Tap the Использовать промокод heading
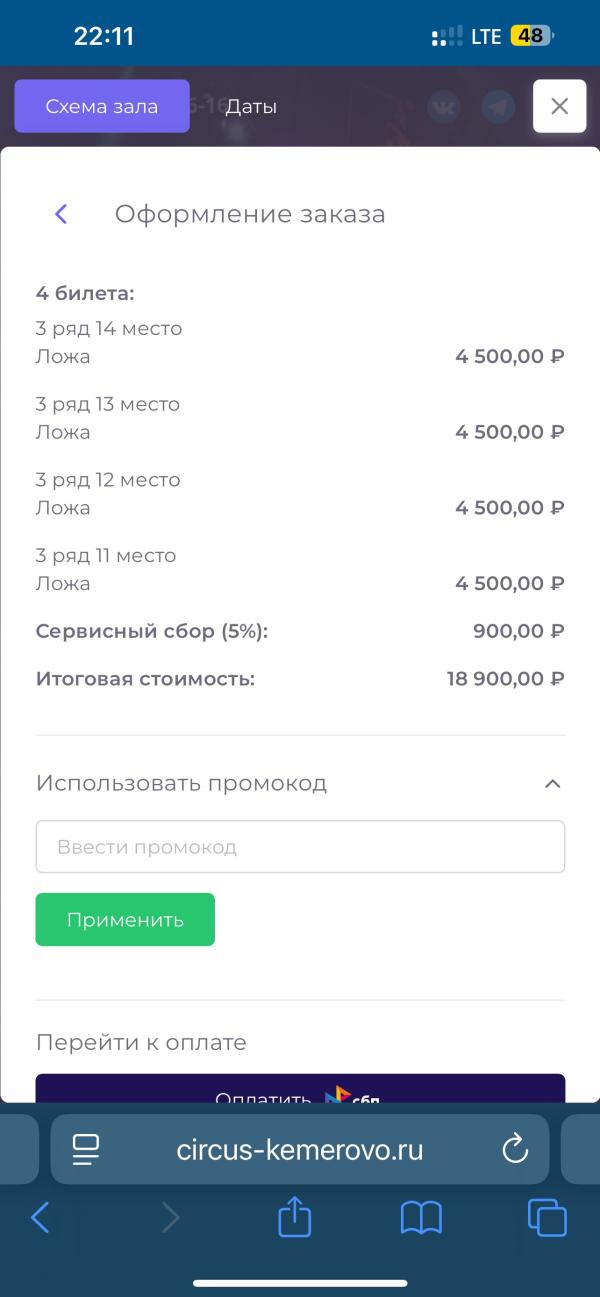The width and height of the screenshot is (600, 1297). tap(182, 783)
